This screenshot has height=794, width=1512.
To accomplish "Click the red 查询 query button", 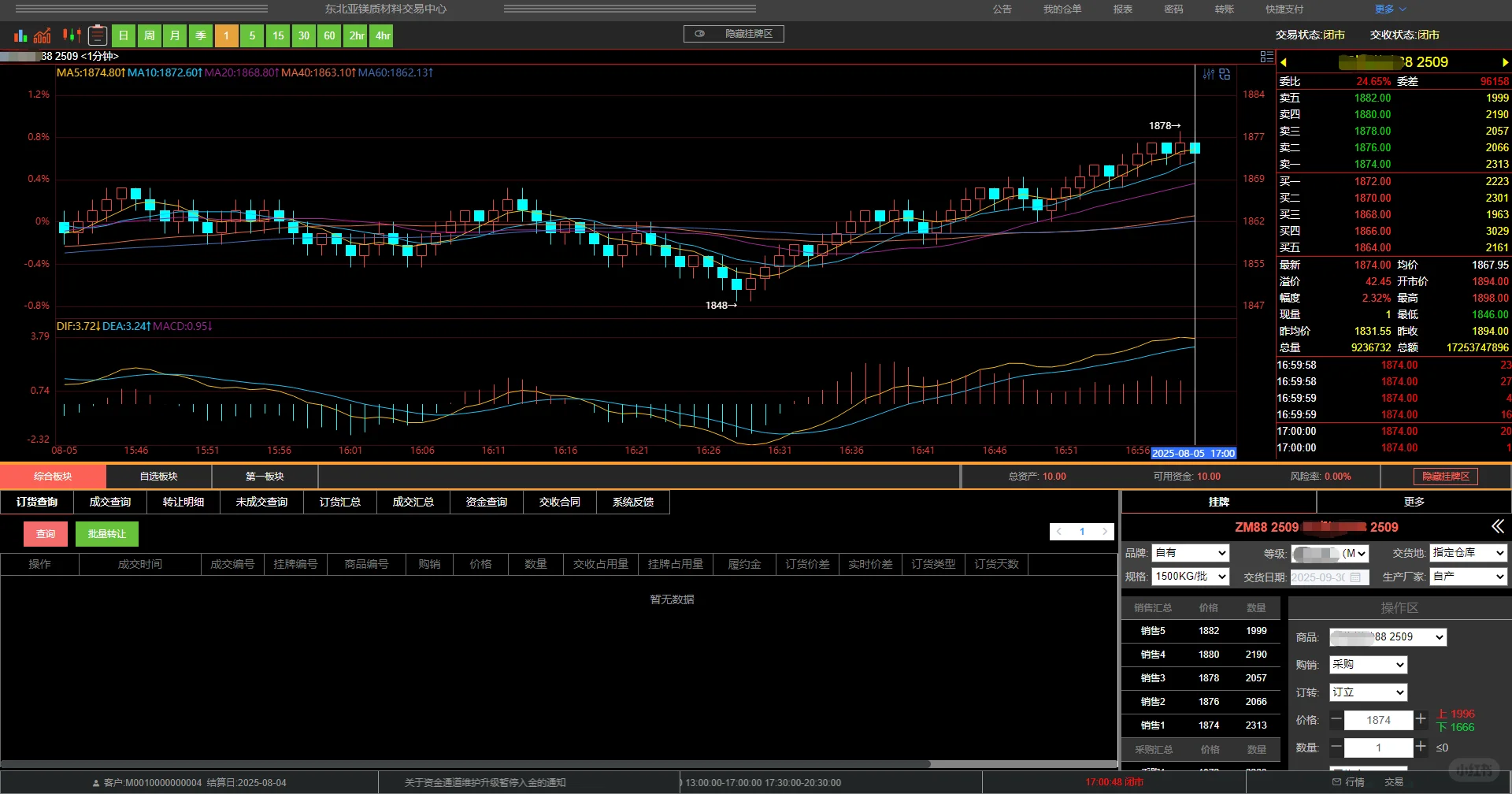I will 46,534.
